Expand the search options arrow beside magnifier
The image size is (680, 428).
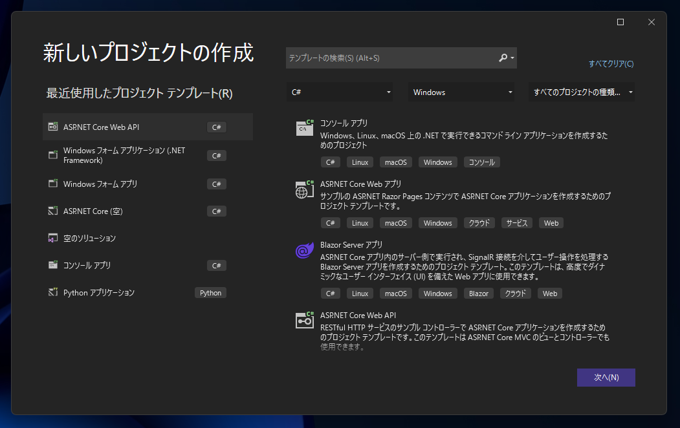[x=513, y=58]
